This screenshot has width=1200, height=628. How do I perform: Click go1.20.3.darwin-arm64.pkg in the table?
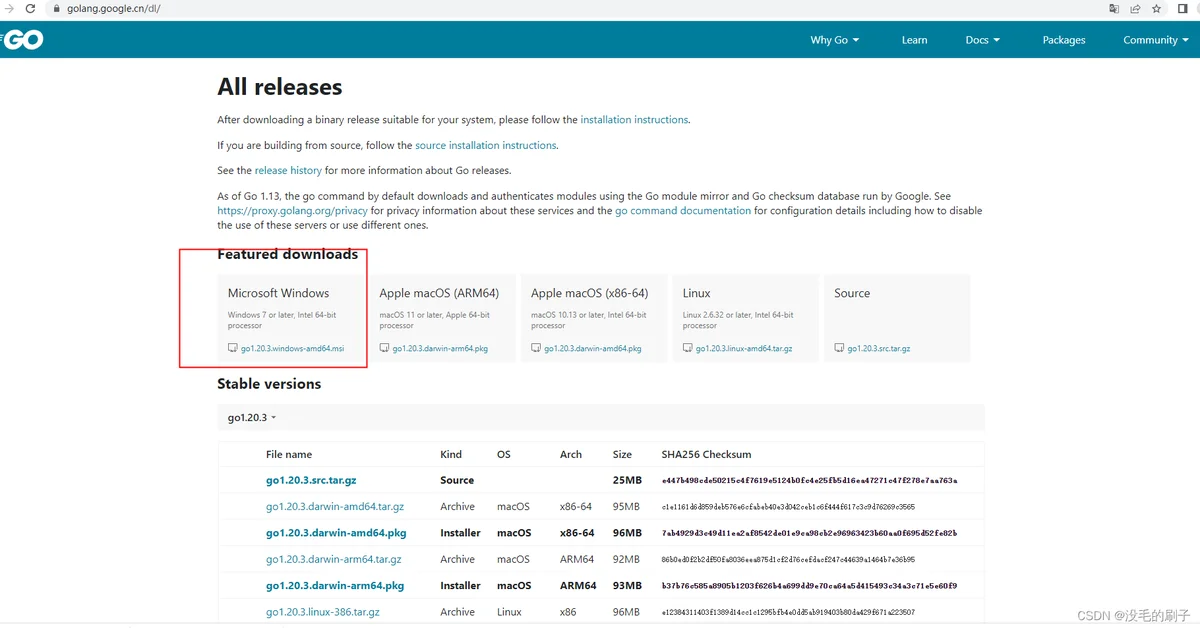pyautogui.click(x=335, y=586)
